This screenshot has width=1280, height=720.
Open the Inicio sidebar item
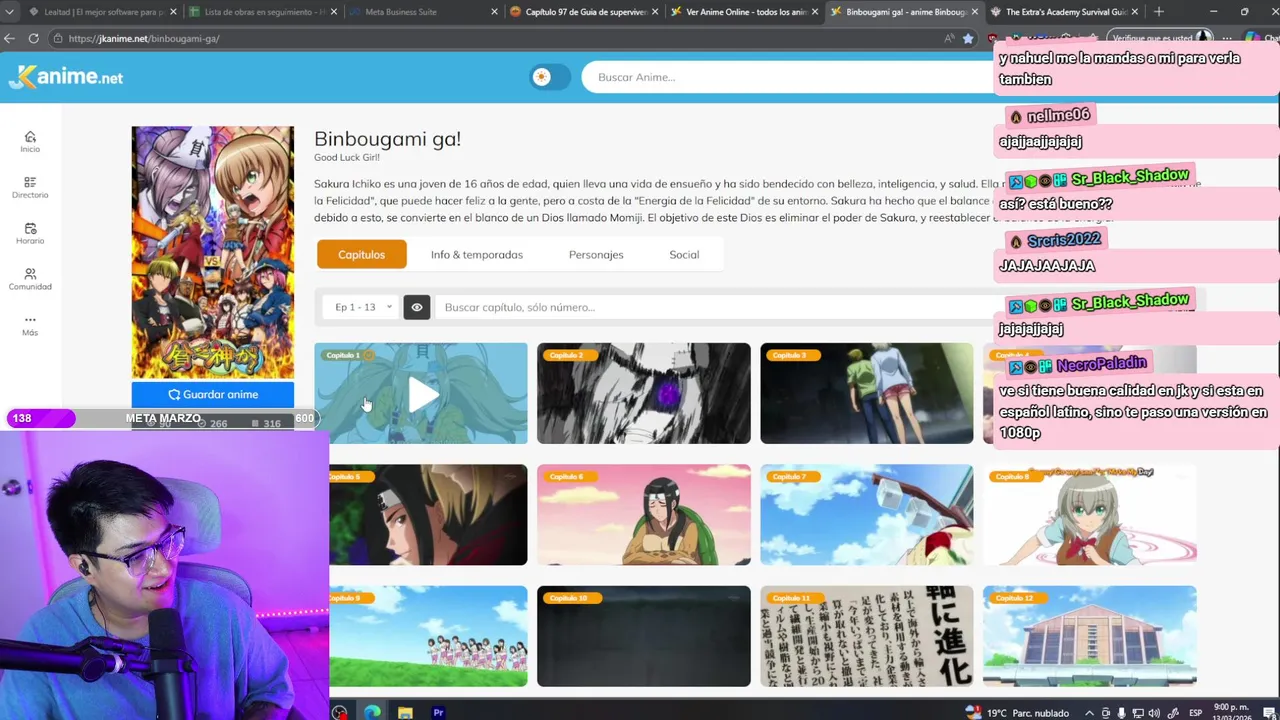click(30, 142)
